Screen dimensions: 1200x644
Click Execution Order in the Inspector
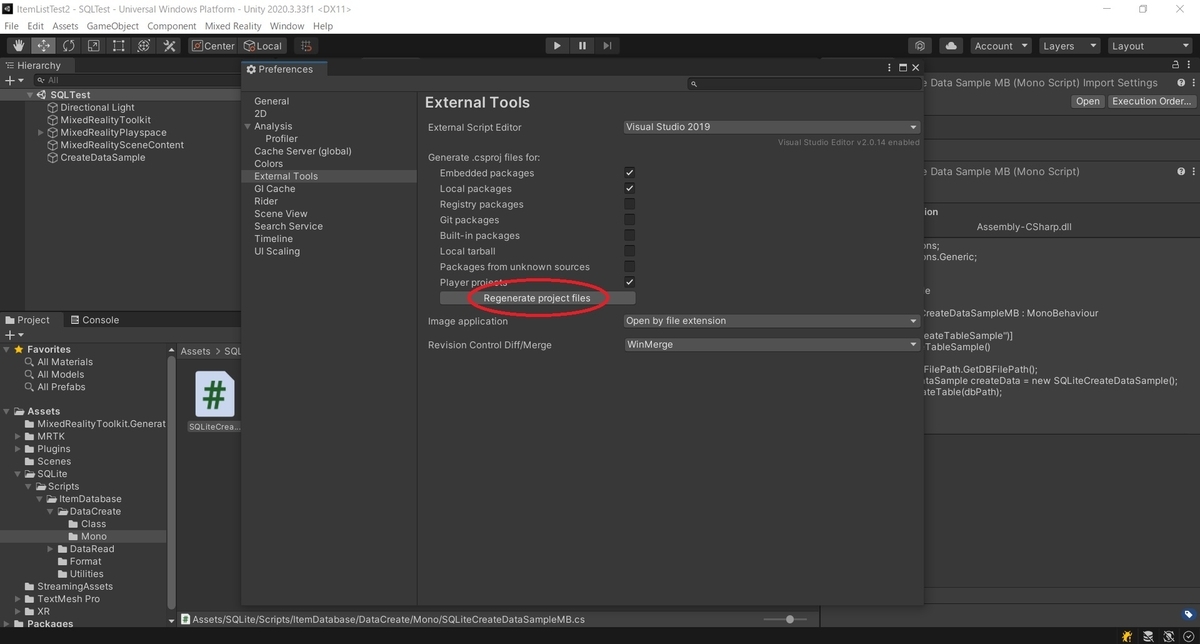click(1151, 100)
